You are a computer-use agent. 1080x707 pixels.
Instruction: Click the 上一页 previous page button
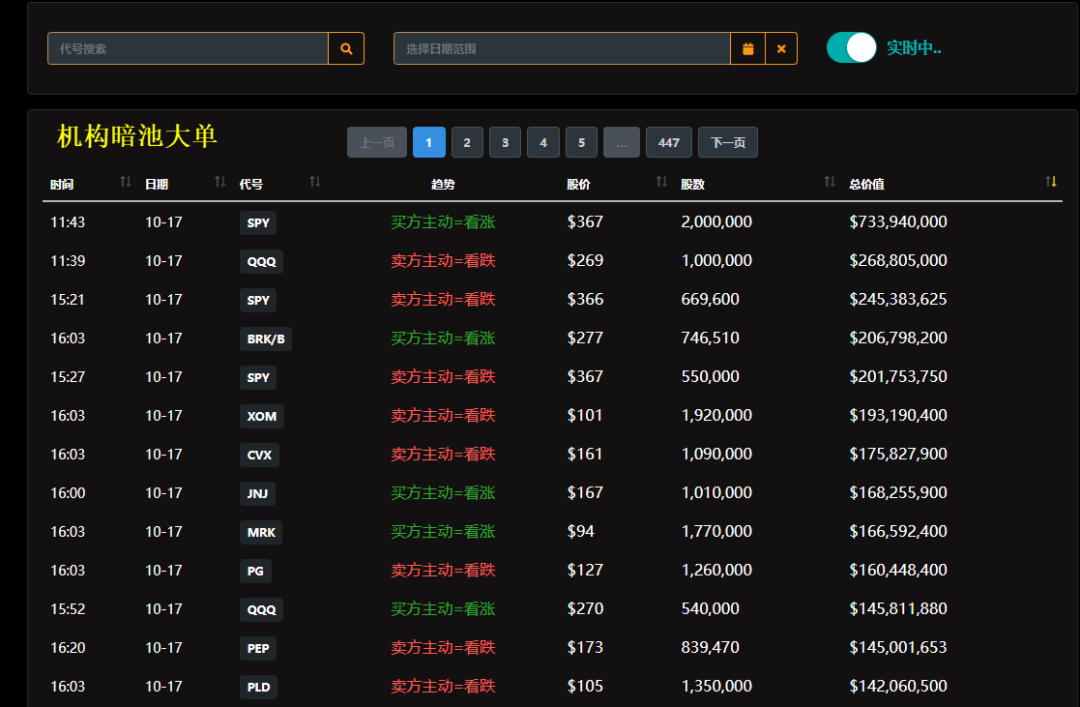pyautogui.click(x=377, y=143)
